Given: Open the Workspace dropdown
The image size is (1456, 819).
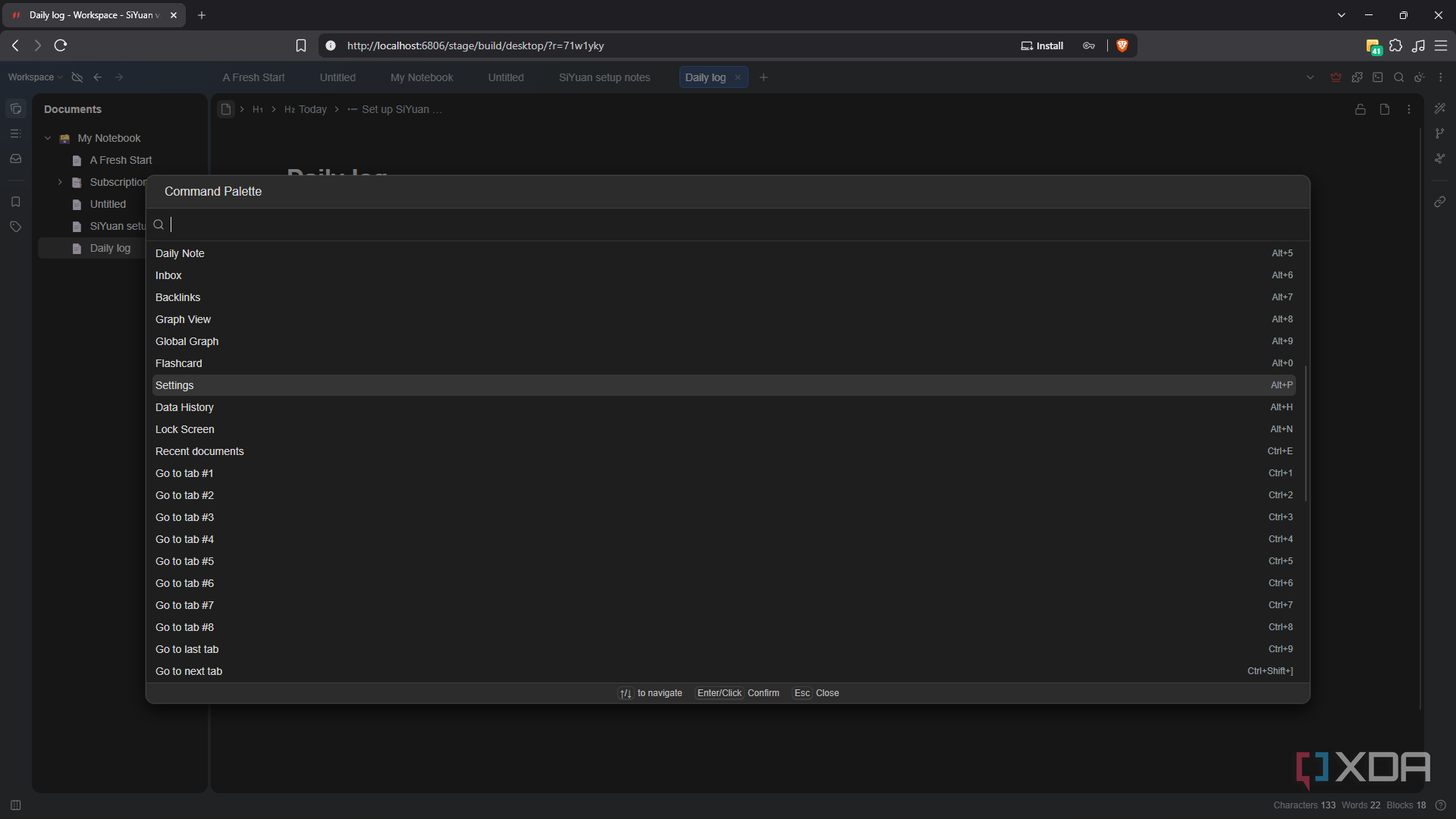Looking at the screenshot, I should [x=35, y=77].
